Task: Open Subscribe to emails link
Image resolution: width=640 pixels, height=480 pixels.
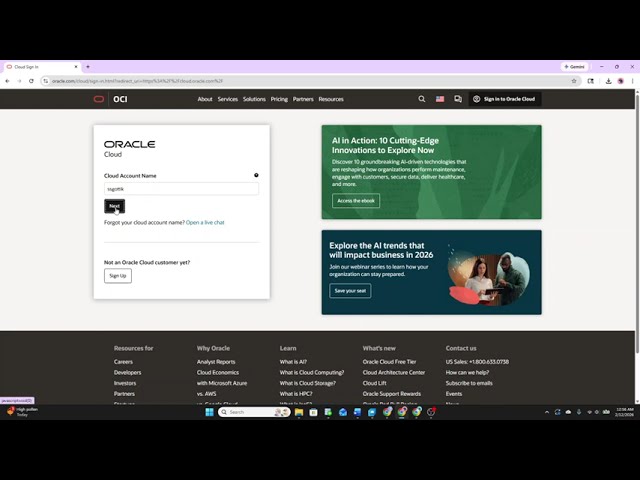Action: pyautogui.click(x=469, y=383)
